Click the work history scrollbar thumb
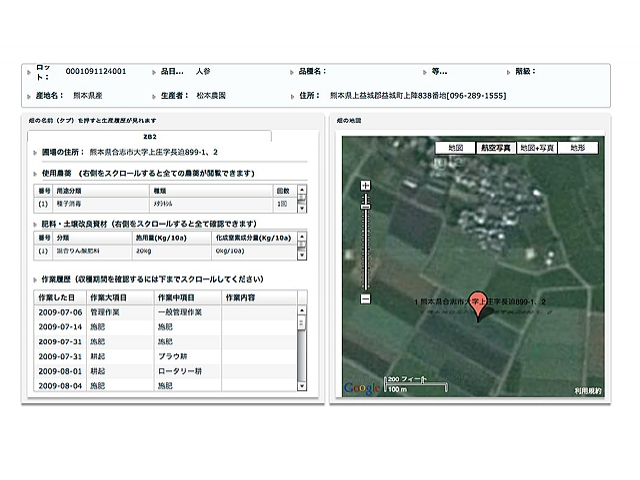The image size is (640, 480). (x=302, y=324)
